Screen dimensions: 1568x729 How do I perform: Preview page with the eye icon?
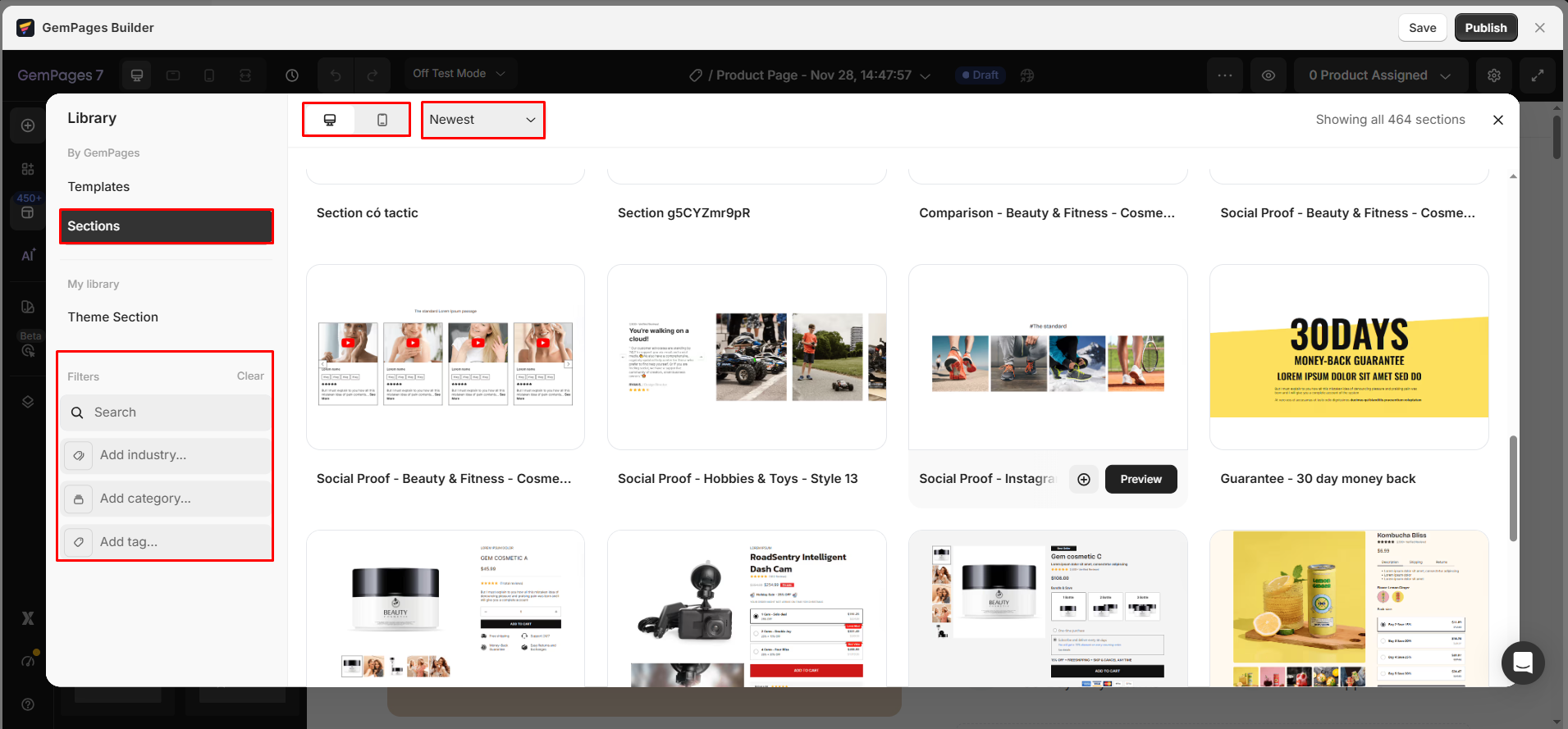[1269, 75]
